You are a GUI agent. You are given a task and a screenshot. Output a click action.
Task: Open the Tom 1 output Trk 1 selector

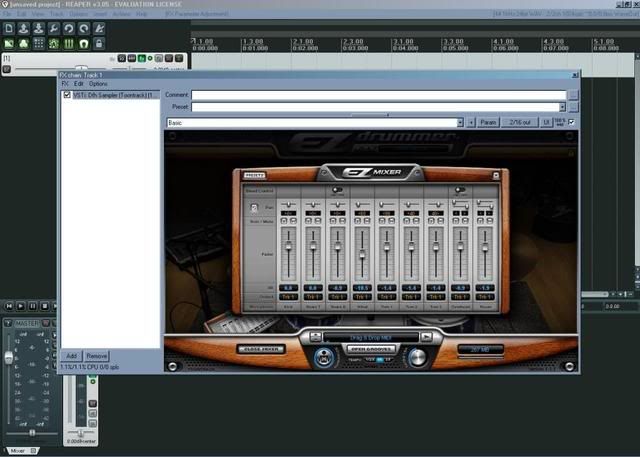point(387,297)
